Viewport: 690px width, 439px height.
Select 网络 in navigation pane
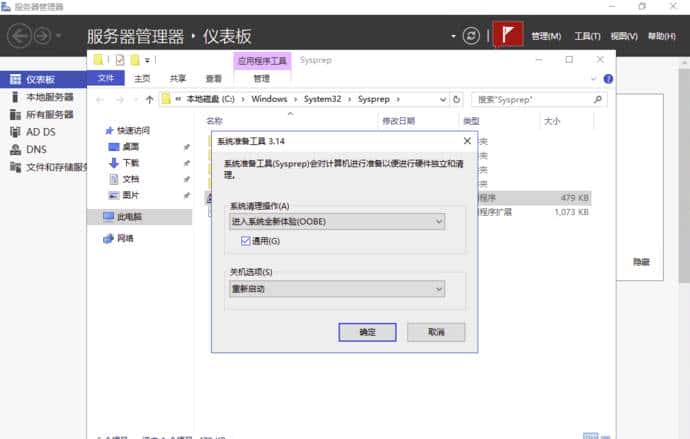pos(118,238)
